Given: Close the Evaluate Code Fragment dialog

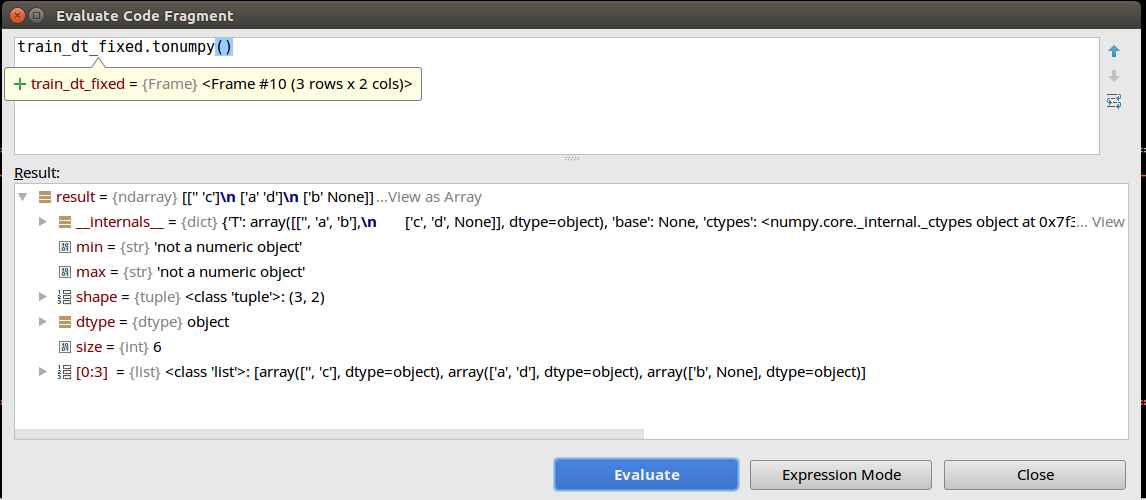Looking at the screenshot, I should coord(1035,474).
